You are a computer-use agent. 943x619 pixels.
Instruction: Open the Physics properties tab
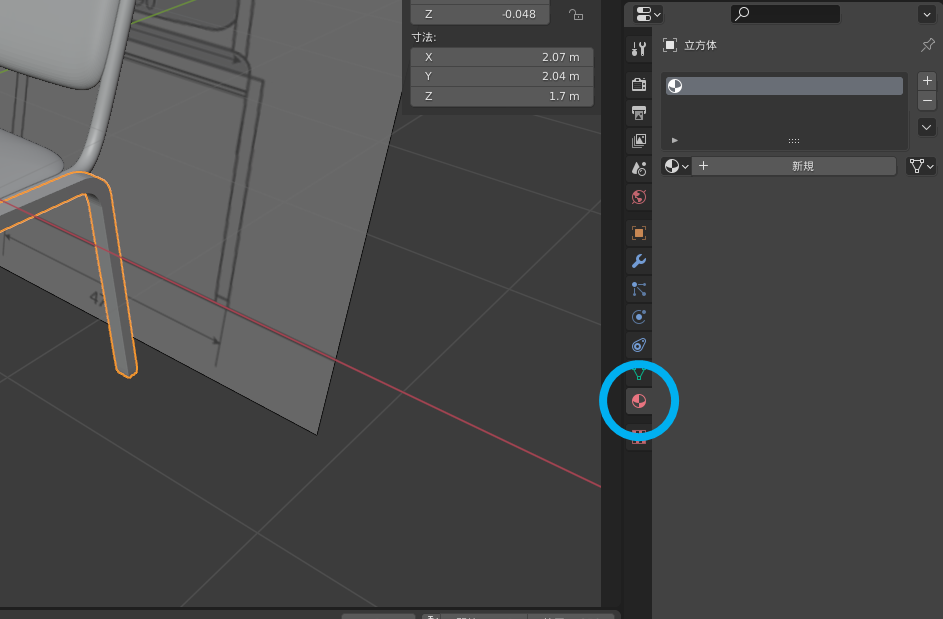pyautogui.click(x=639, y=317)
